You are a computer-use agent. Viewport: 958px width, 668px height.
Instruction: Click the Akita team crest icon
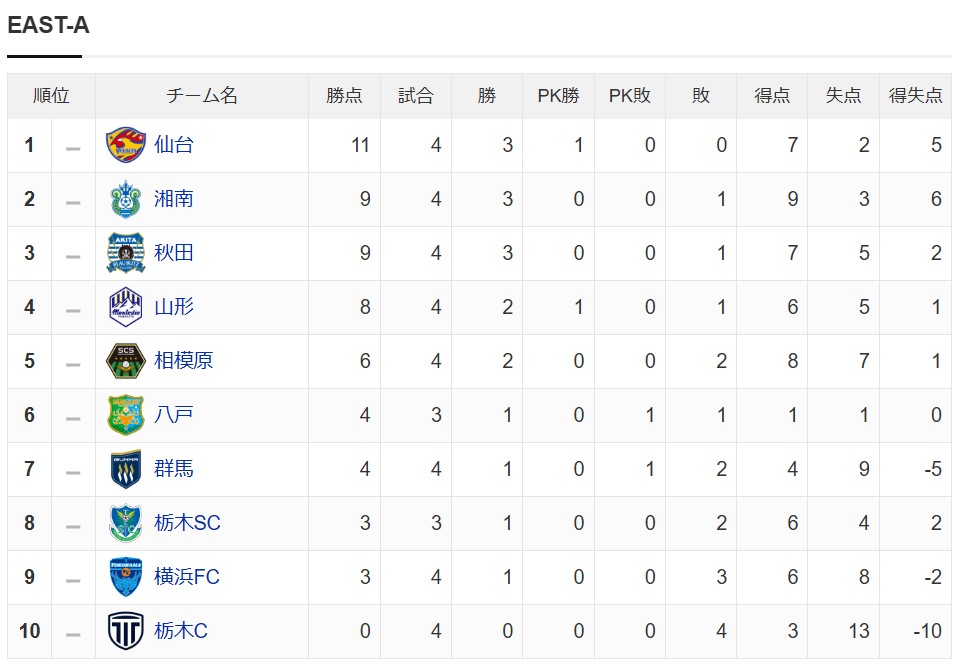126,253
